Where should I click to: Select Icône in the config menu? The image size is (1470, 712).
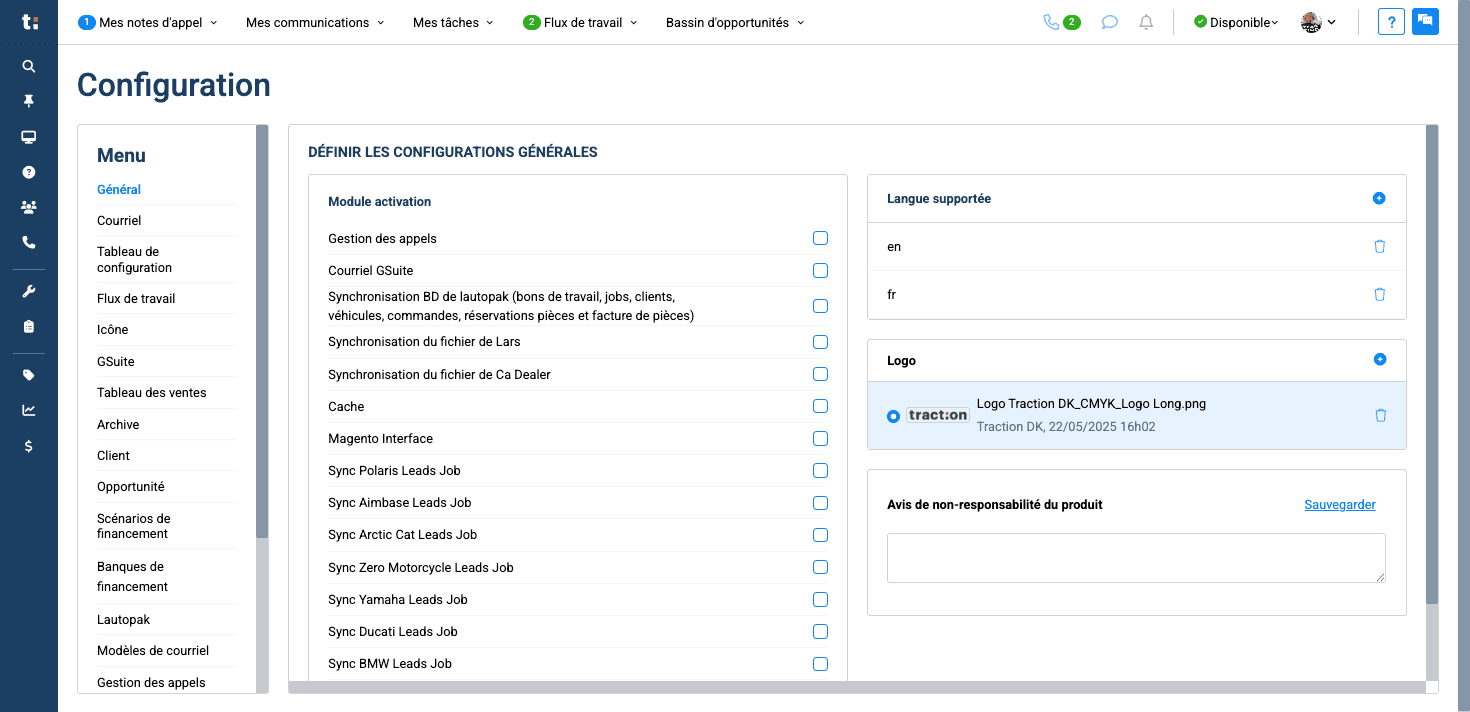[x=112, y=329]
